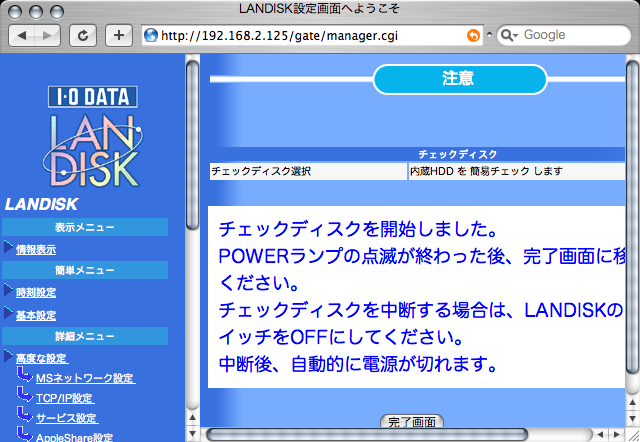Click the orange SnapBack icon in address bar
The image size is (640, 442).
click(473, 36)
